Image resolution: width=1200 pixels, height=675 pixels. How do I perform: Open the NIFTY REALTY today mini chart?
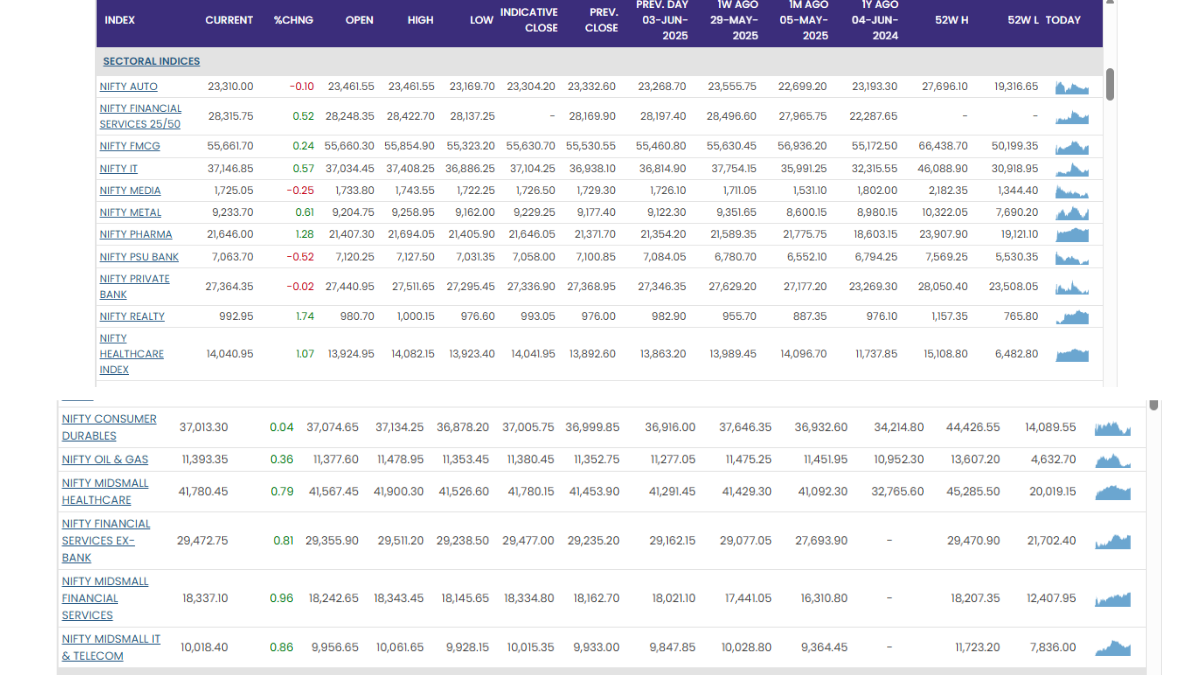pos(1071,317)
